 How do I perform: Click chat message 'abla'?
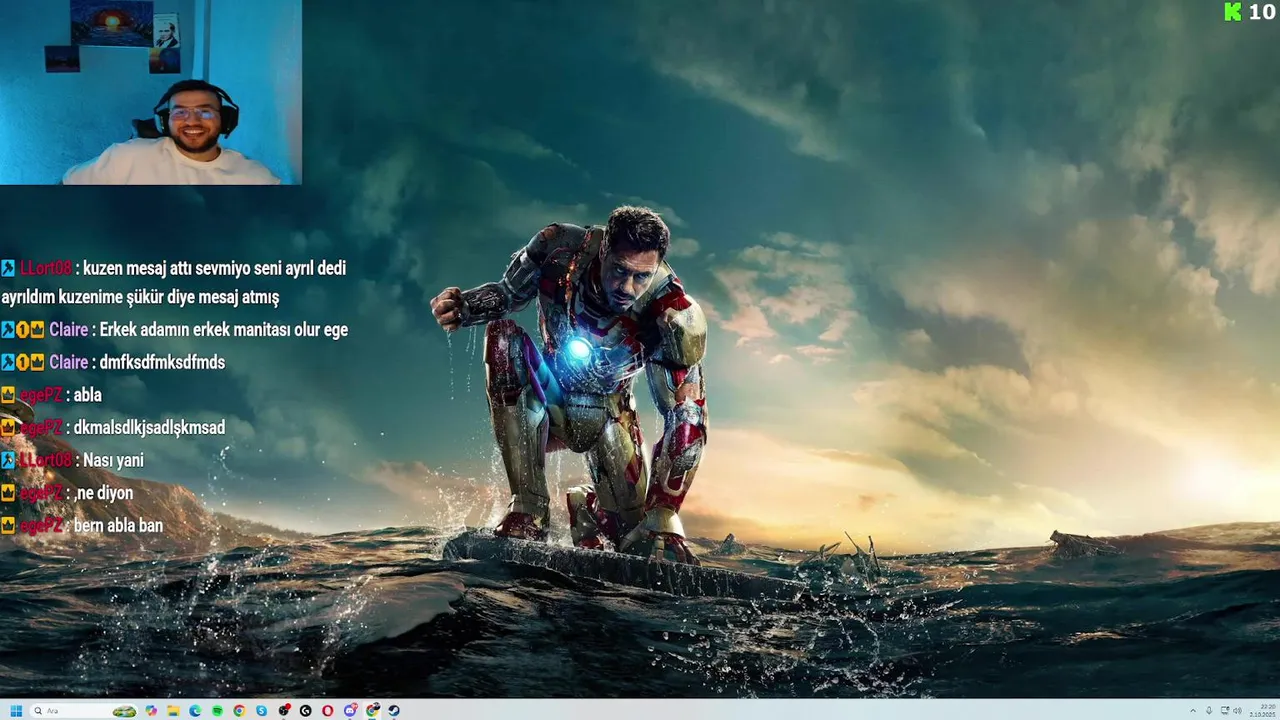tap(88, 395)
